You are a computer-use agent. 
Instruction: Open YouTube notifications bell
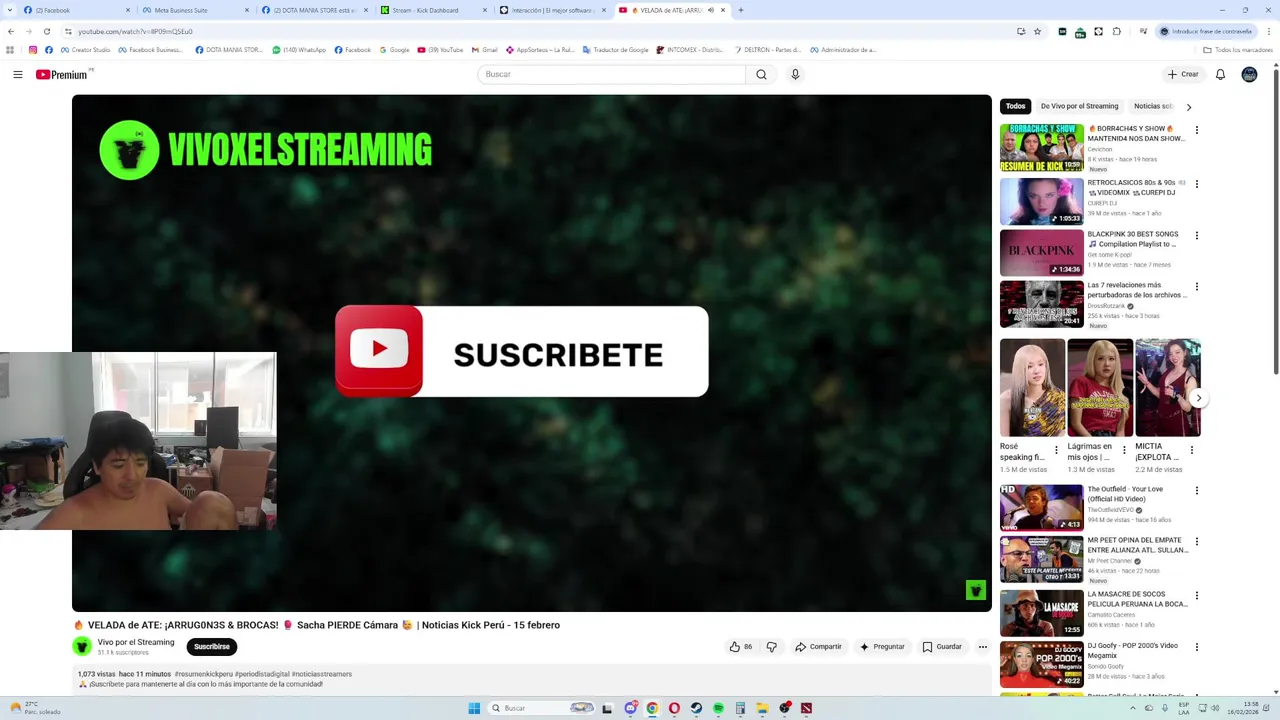point(1220,74)
